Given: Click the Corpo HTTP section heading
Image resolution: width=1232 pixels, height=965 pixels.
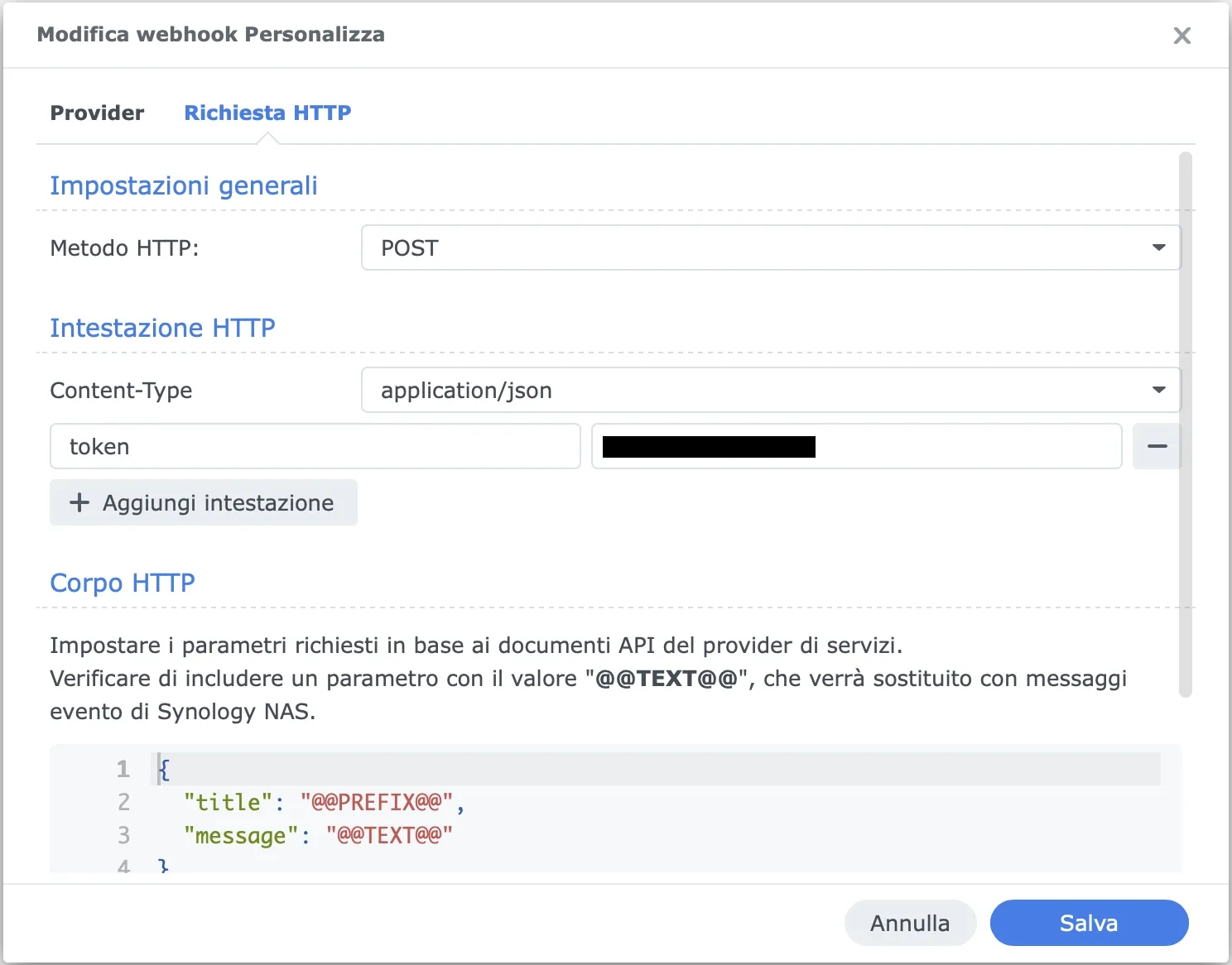Looking at the screenshot, I should (123, 583).
